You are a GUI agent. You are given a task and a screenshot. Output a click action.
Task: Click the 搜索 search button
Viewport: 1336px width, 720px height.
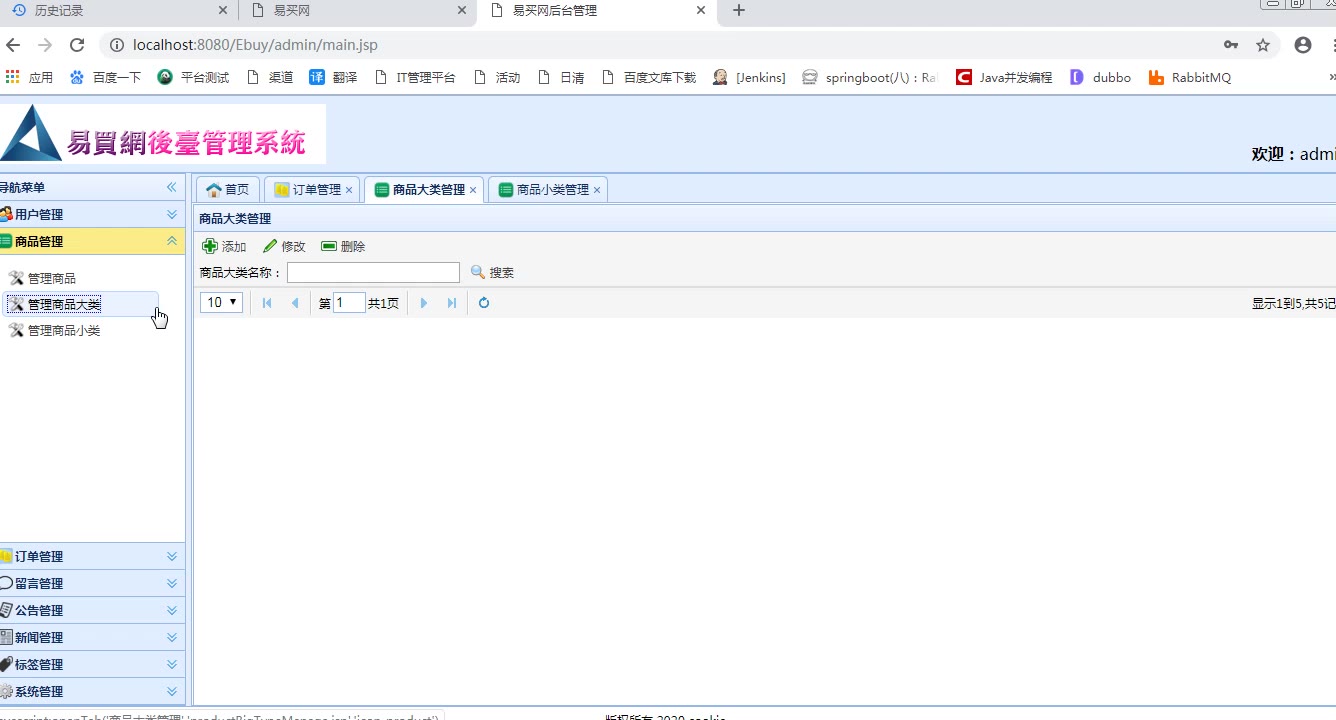point(492,272)
